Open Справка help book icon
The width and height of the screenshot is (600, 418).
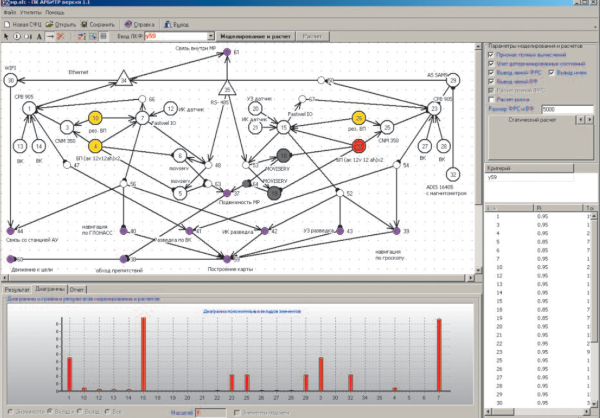point(128,24)
